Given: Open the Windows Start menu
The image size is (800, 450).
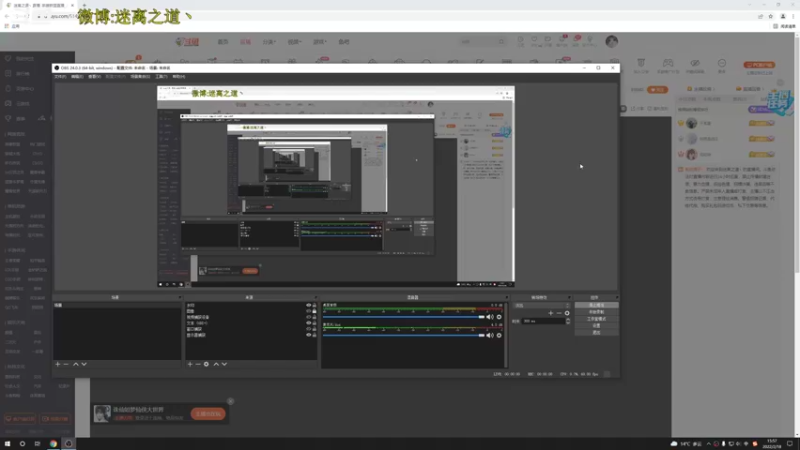Looking at the screenshot, I should point(7,443).
